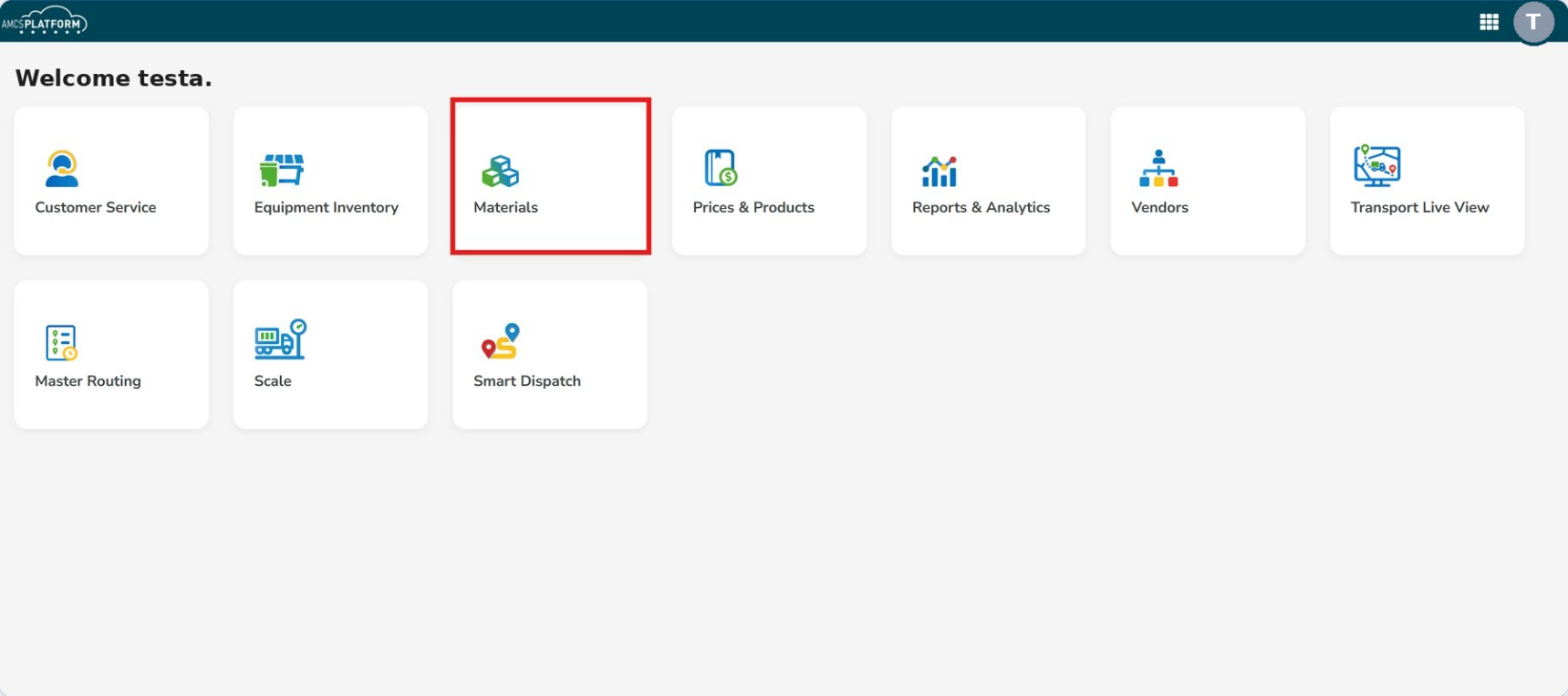Click the Equipment Inventory bin icon
This screenshot has height=696, width=1568.
(281, 170)
